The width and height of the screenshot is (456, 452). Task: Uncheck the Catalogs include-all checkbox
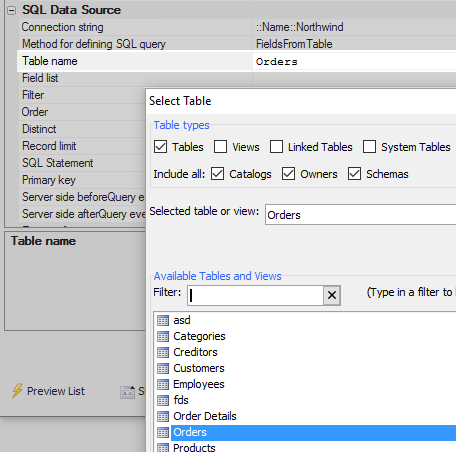click(x=217, y=174)
